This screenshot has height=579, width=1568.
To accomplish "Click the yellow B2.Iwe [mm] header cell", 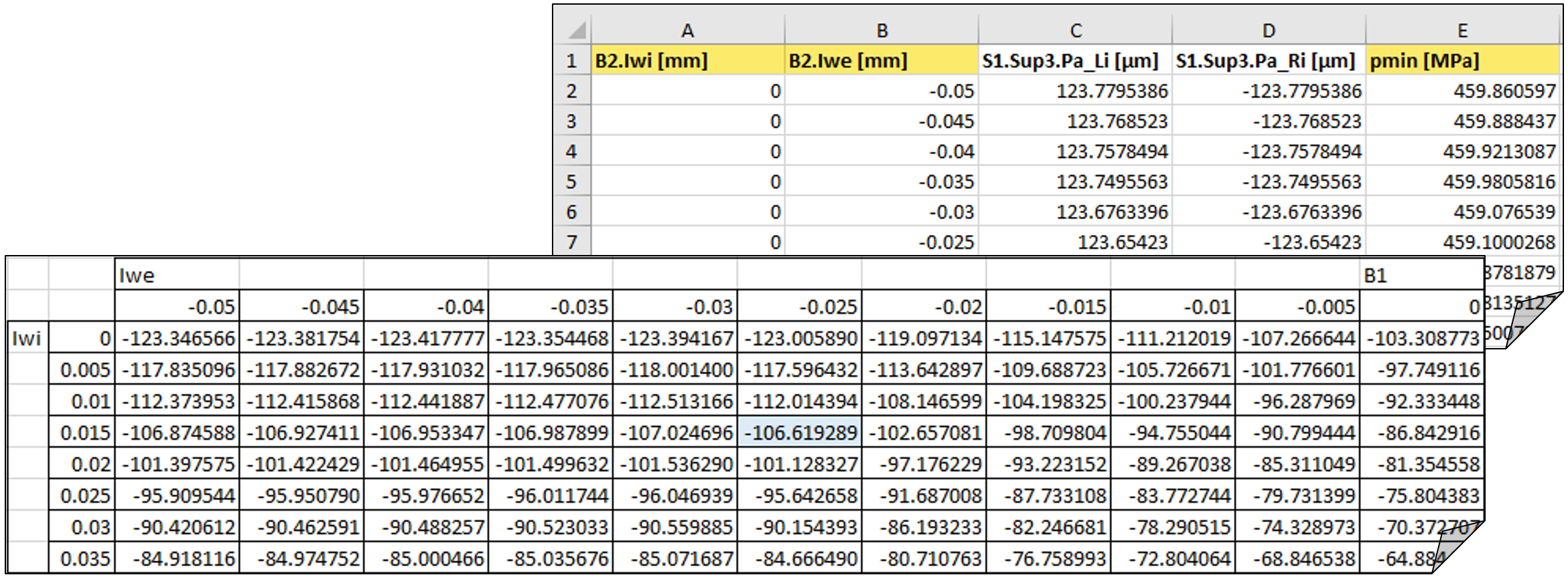I will coord(881,61).
